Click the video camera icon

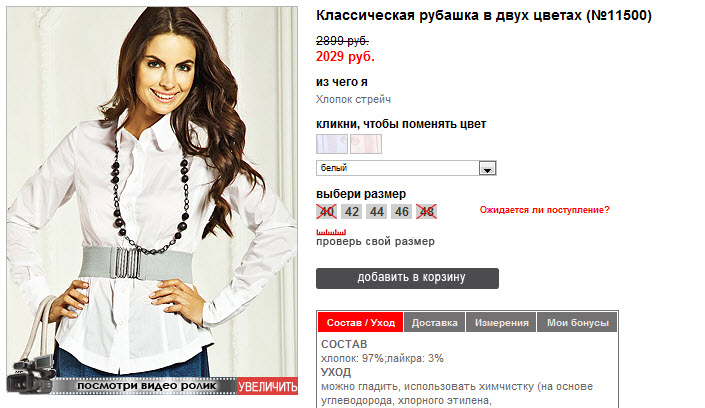coord(31,375)
